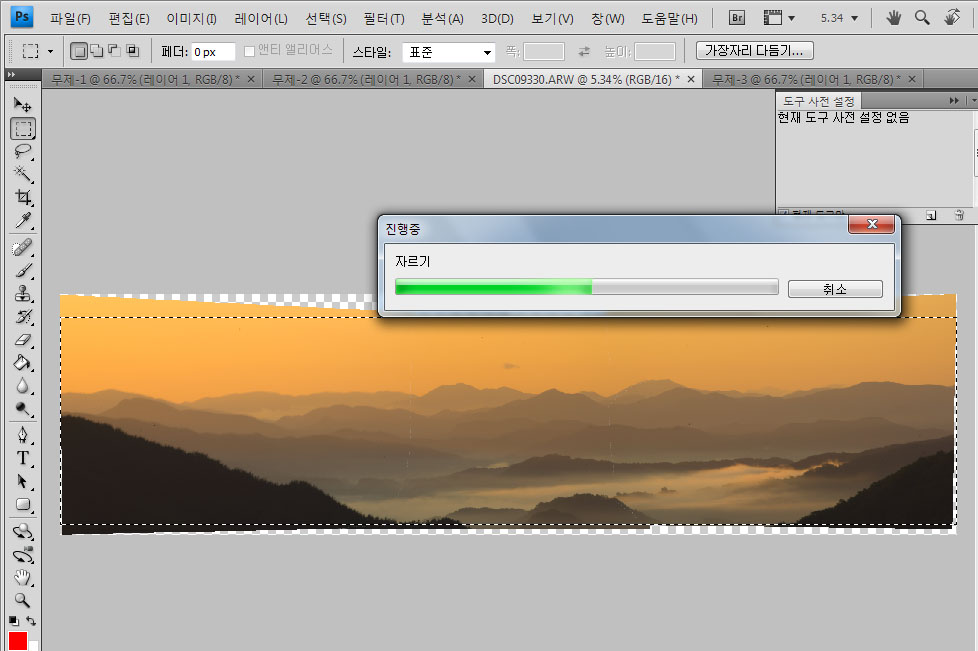Select the Move tool
The image size is (978, 651).
pos(22,104)
